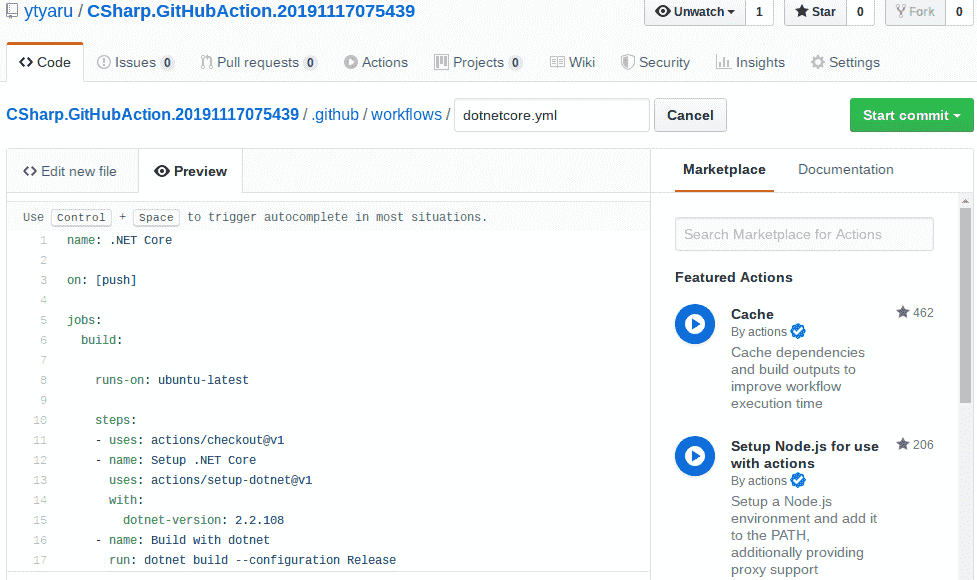This screenshot has height=580, width=977.
Task: Switch to the Actions tab
Action: (376, 62)
